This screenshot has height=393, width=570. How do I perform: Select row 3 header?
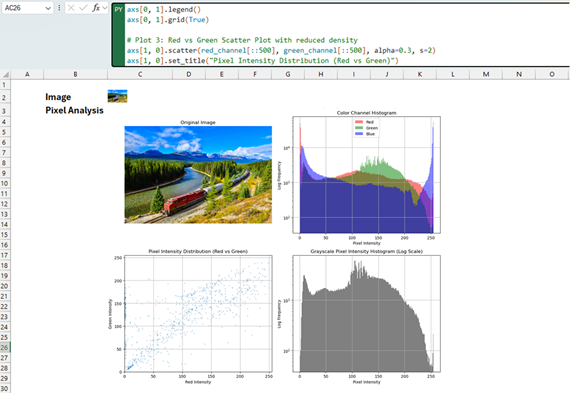tap(5, 111)
